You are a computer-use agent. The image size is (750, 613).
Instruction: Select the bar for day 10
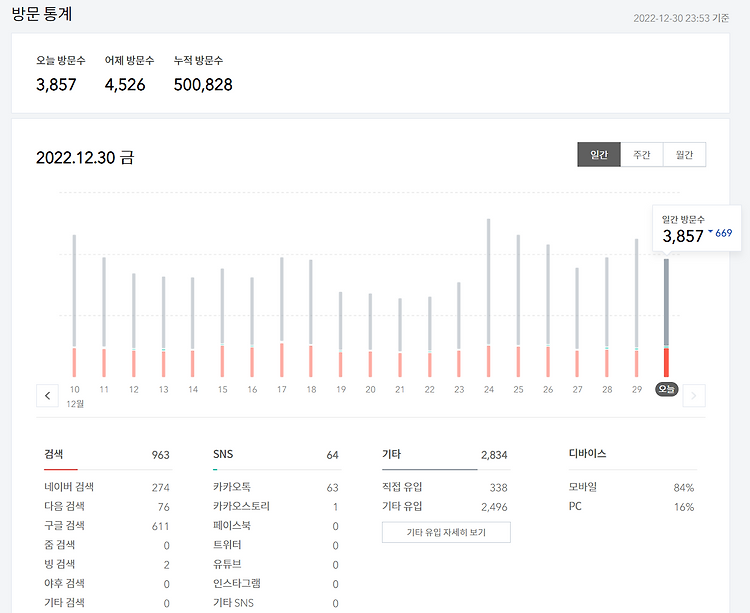(x=74, y=306)
